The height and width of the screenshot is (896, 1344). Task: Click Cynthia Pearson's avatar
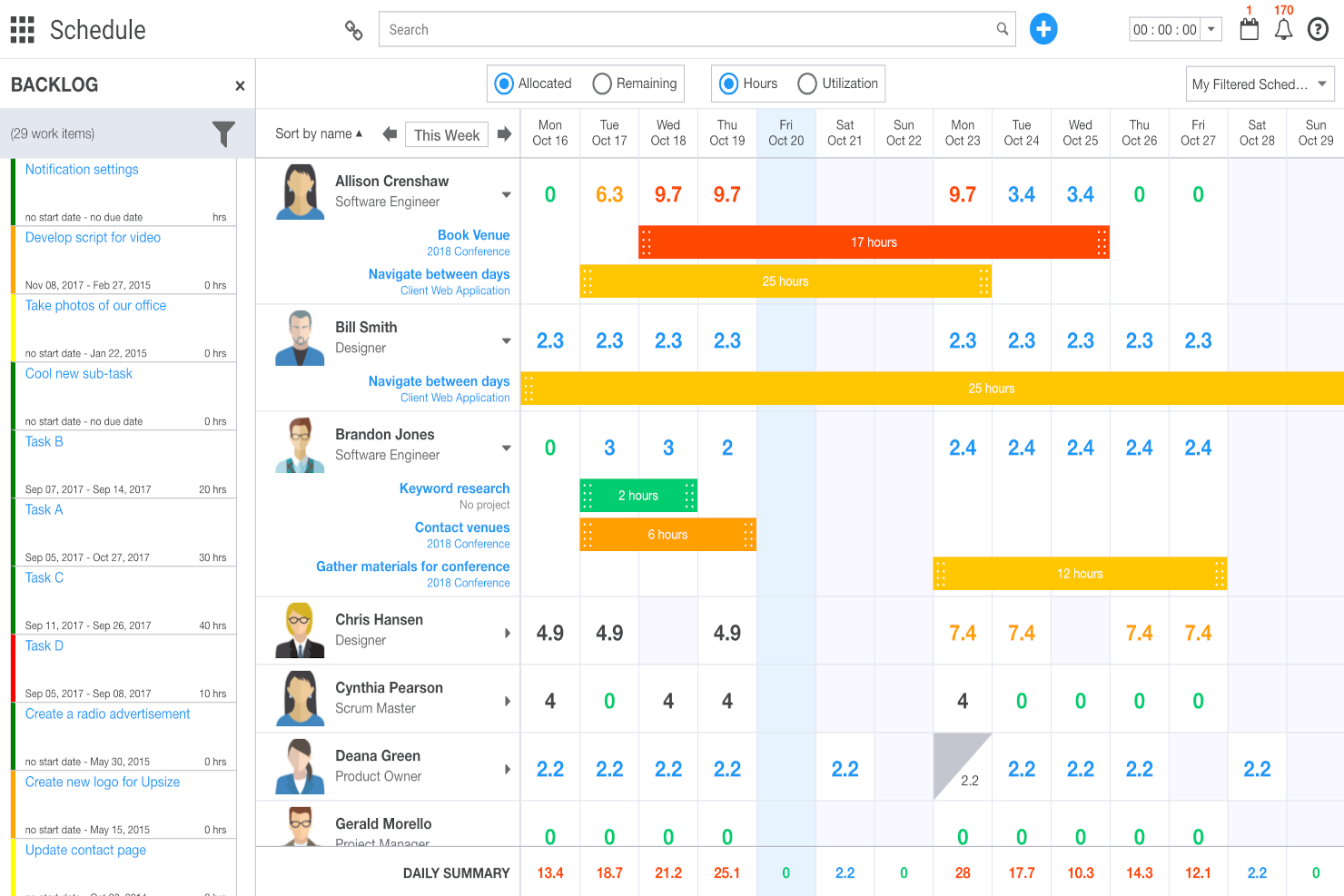tap(301, 698)
